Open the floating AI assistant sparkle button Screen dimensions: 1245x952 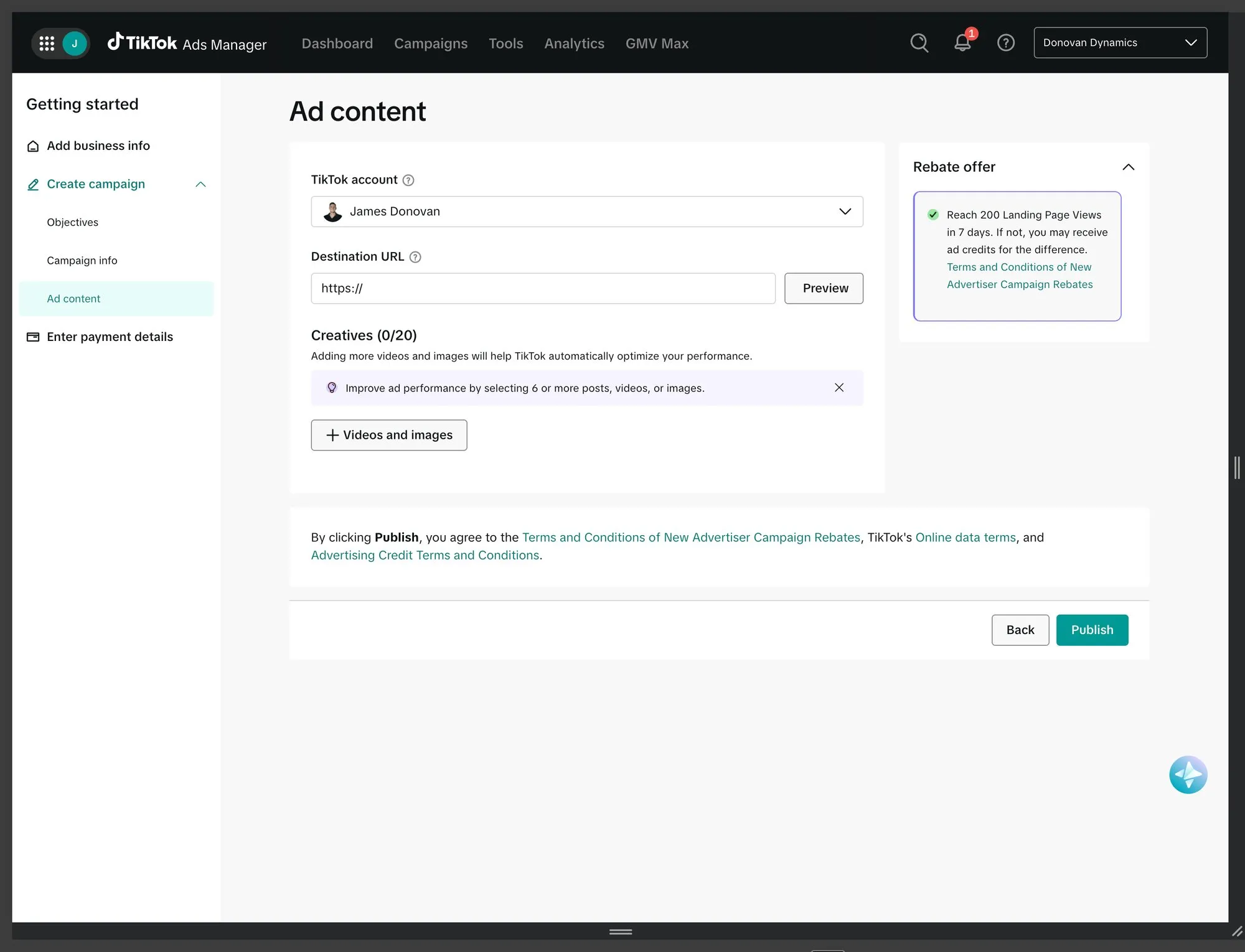pos(1188,775)
